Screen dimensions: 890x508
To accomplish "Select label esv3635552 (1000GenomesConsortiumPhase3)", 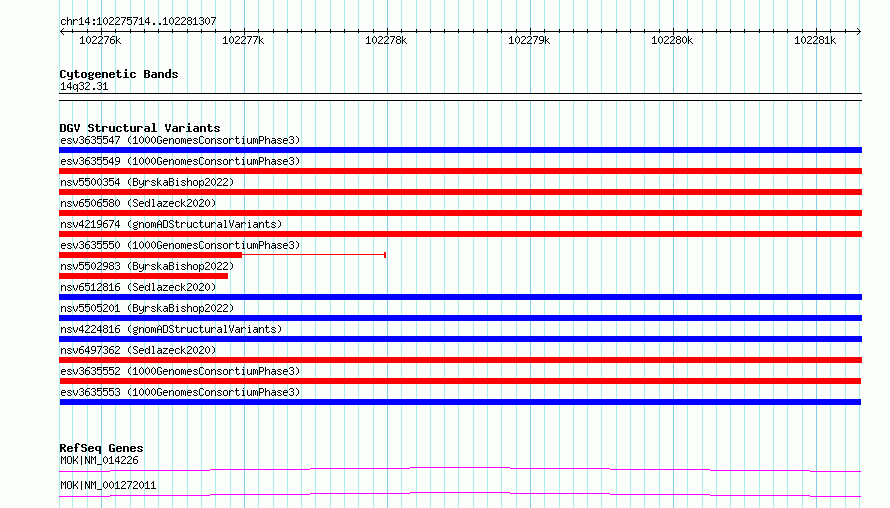I will [x=180, y=371].
